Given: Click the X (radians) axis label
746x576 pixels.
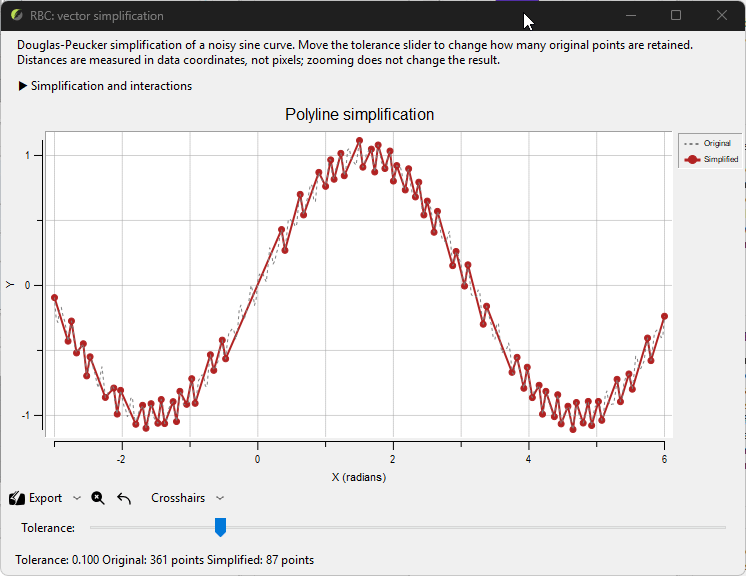Looking at the screenshot, I should click(359, 477).
